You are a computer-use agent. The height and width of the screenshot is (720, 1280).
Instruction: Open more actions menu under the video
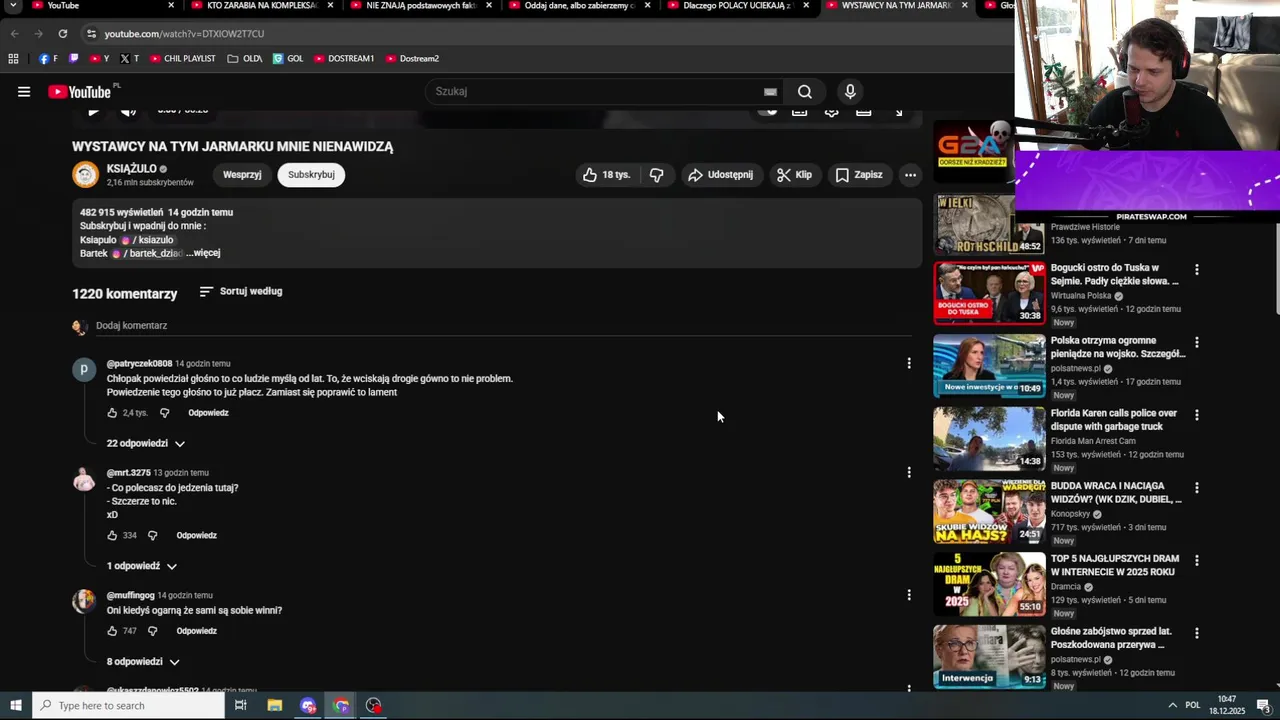point(910,175)
